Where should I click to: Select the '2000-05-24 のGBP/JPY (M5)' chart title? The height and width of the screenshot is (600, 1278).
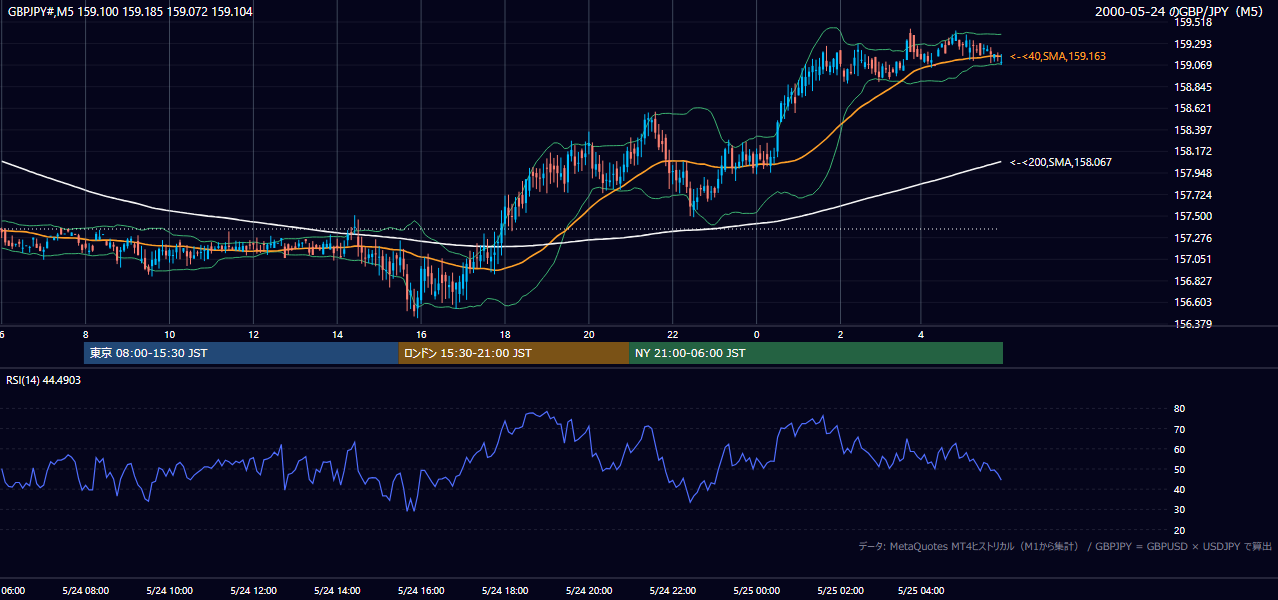[x=1181, y=12]
